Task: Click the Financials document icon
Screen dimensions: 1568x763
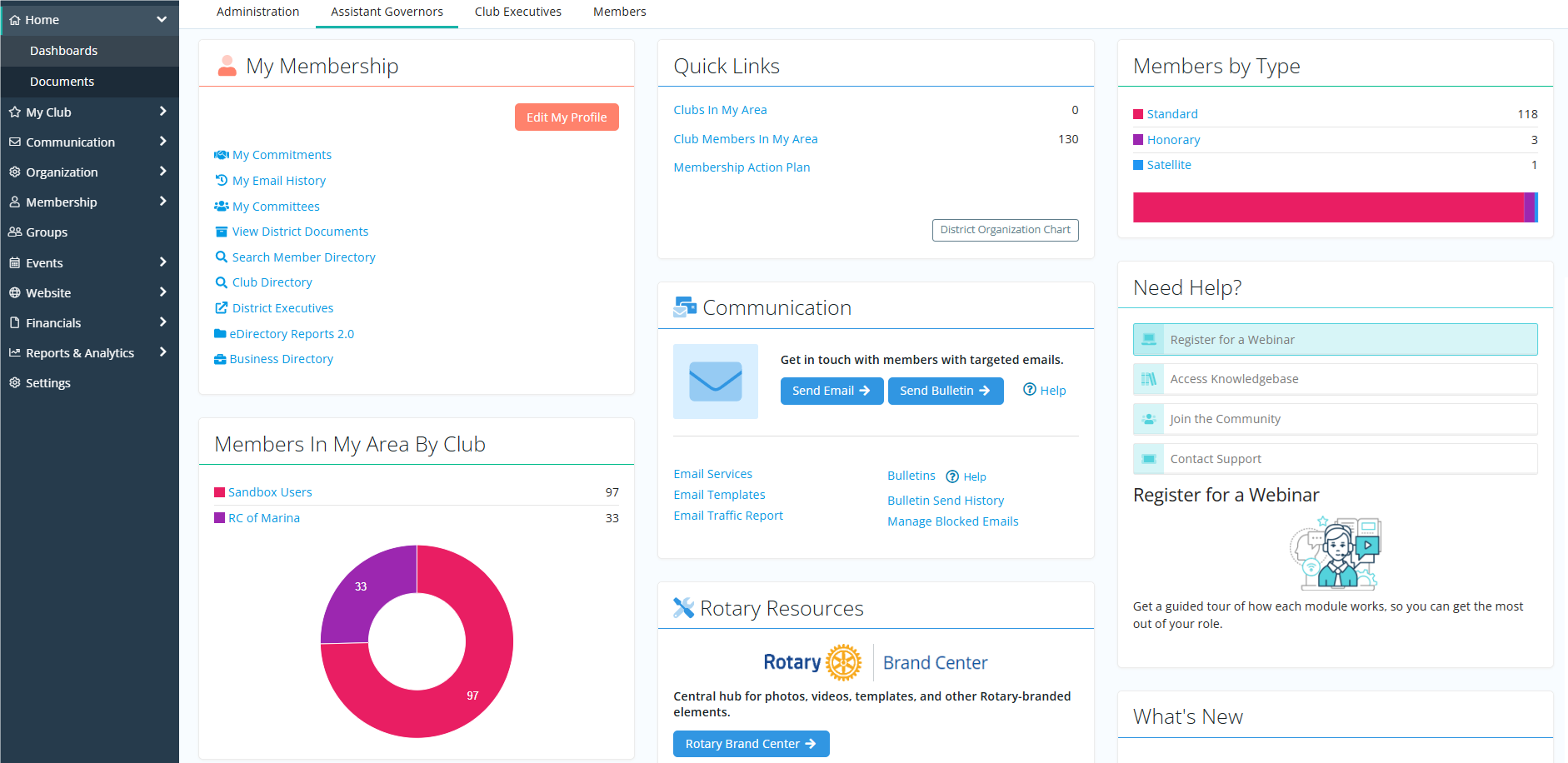Action: [x=15, y=323]
